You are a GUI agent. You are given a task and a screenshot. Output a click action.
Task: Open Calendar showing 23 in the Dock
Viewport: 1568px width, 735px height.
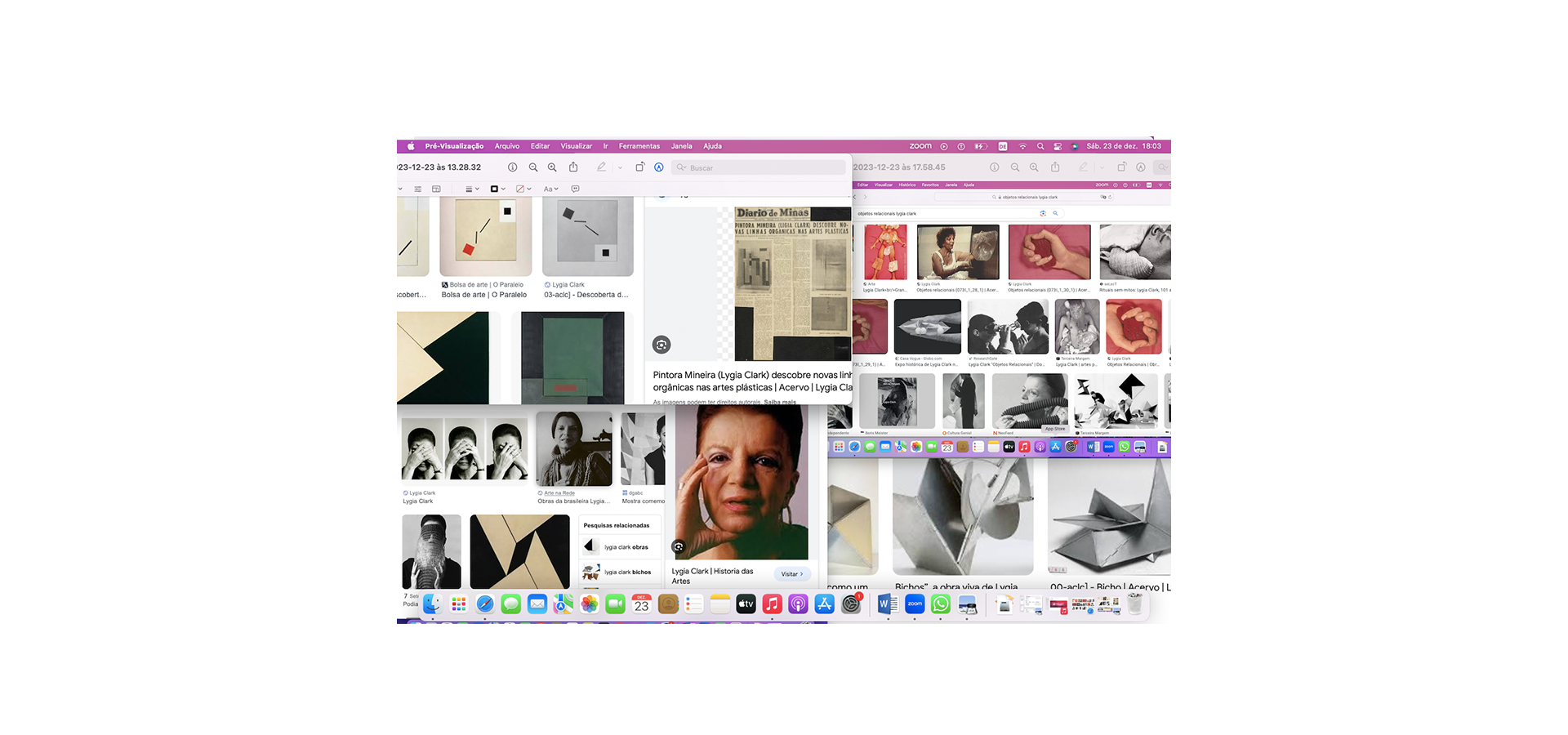[642, 604]
